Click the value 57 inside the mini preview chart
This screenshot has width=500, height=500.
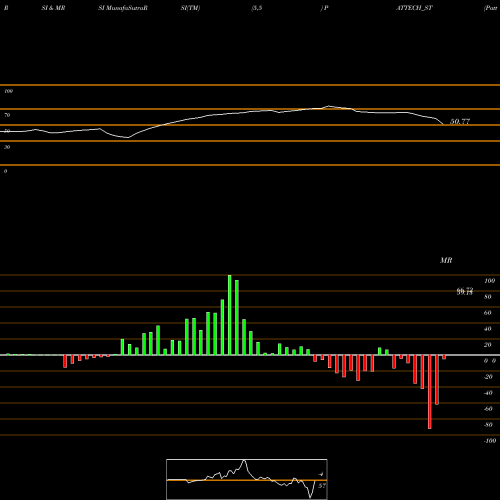(x=322, y=486)
